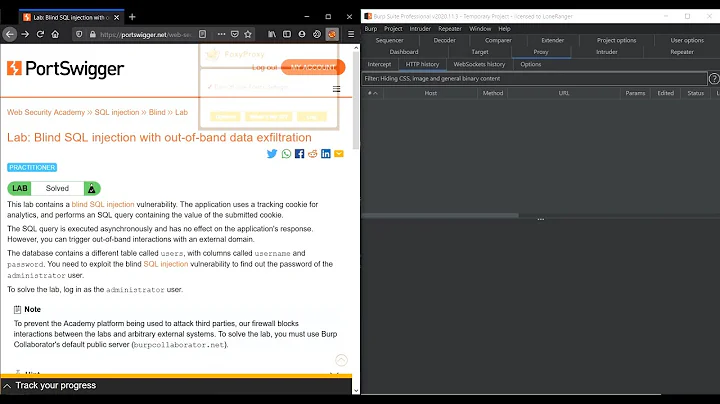Screen dimensions: 720x404
Task: Follow the SQL injection breadcrumb link
Action: pos(117,112)
